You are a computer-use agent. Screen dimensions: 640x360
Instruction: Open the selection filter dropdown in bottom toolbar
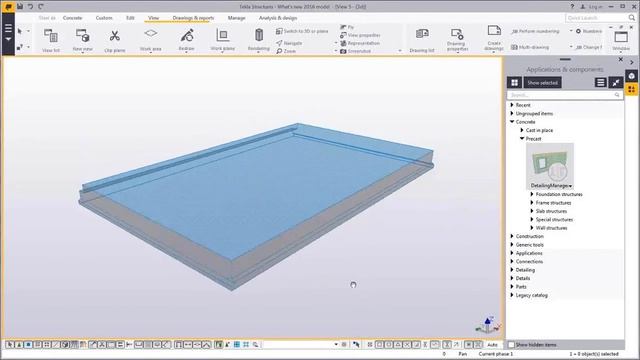pyautogui.click(x=336, y=344)
